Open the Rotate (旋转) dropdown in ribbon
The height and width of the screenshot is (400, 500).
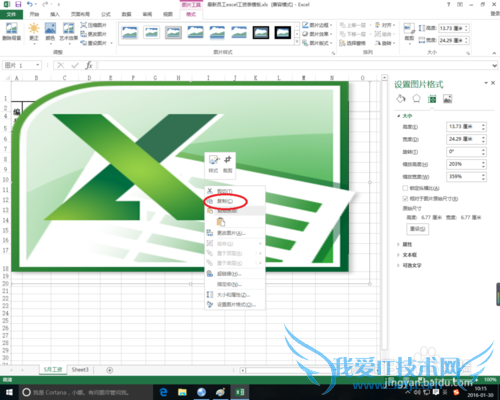coord(385,43)
